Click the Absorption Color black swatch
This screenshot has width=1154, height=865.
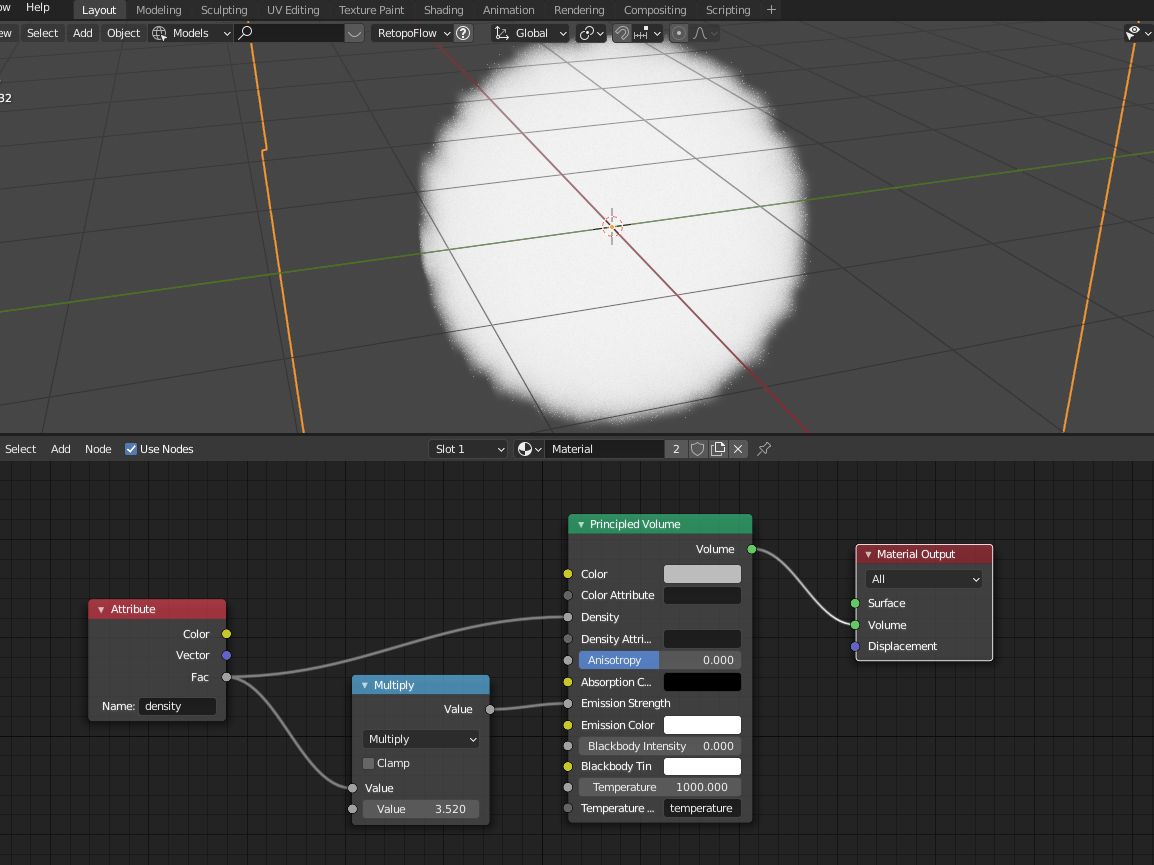coord(702,682)
